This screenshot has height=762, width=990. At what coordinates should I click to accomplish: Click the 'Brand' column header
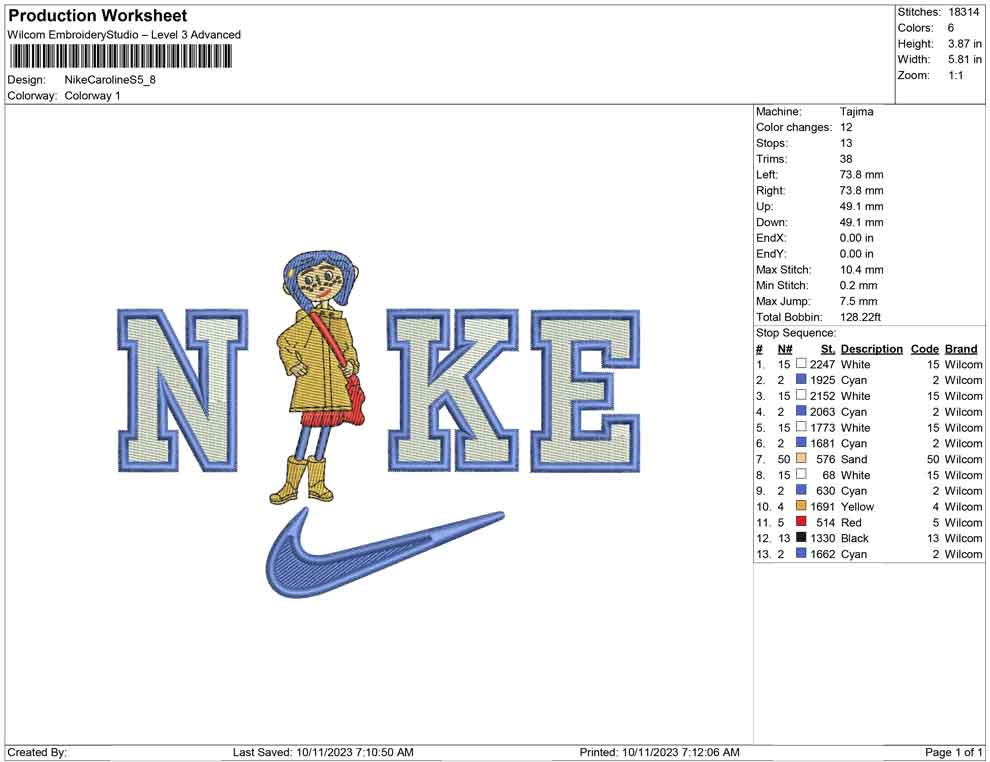click(961, 348)
